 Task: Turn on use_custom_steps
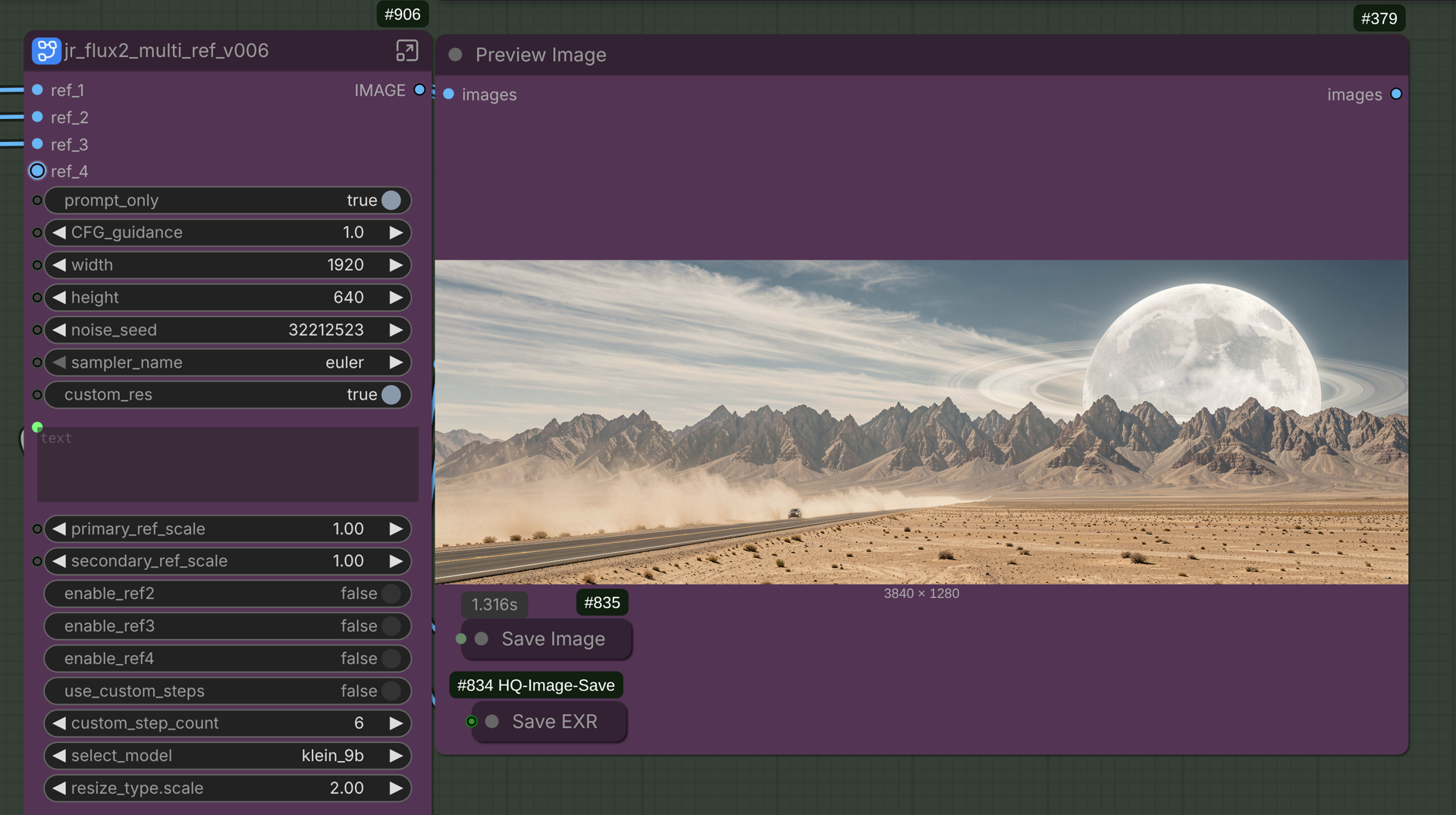click(391, 691)
